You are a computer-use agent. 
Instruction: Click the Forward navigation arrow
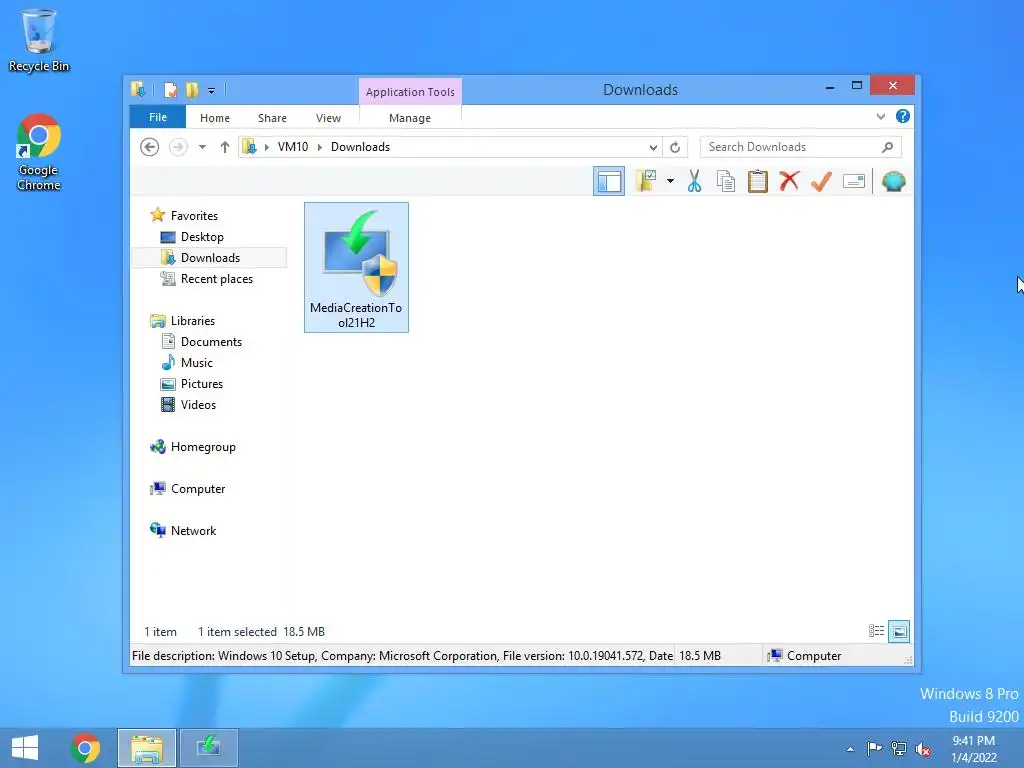coord(178,147)
